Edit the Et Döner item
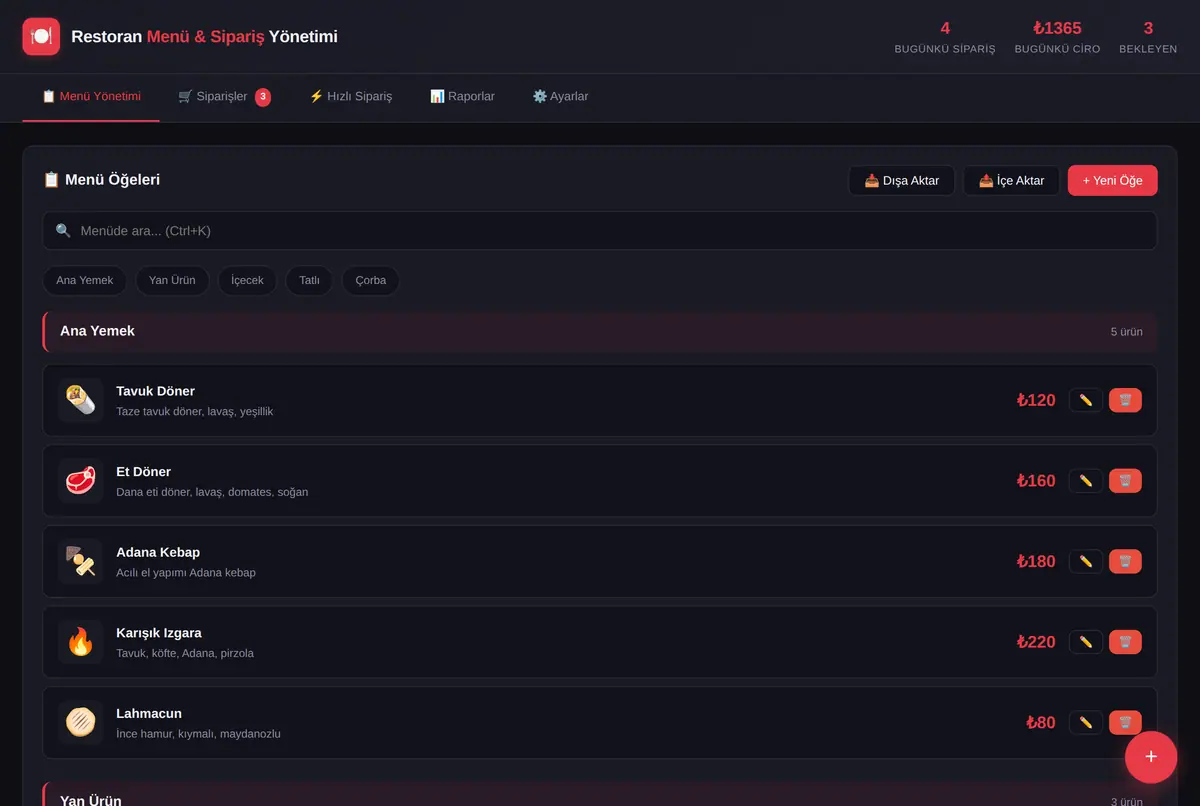Screen dimensions: 1200x806 [x=1086, y=481]
